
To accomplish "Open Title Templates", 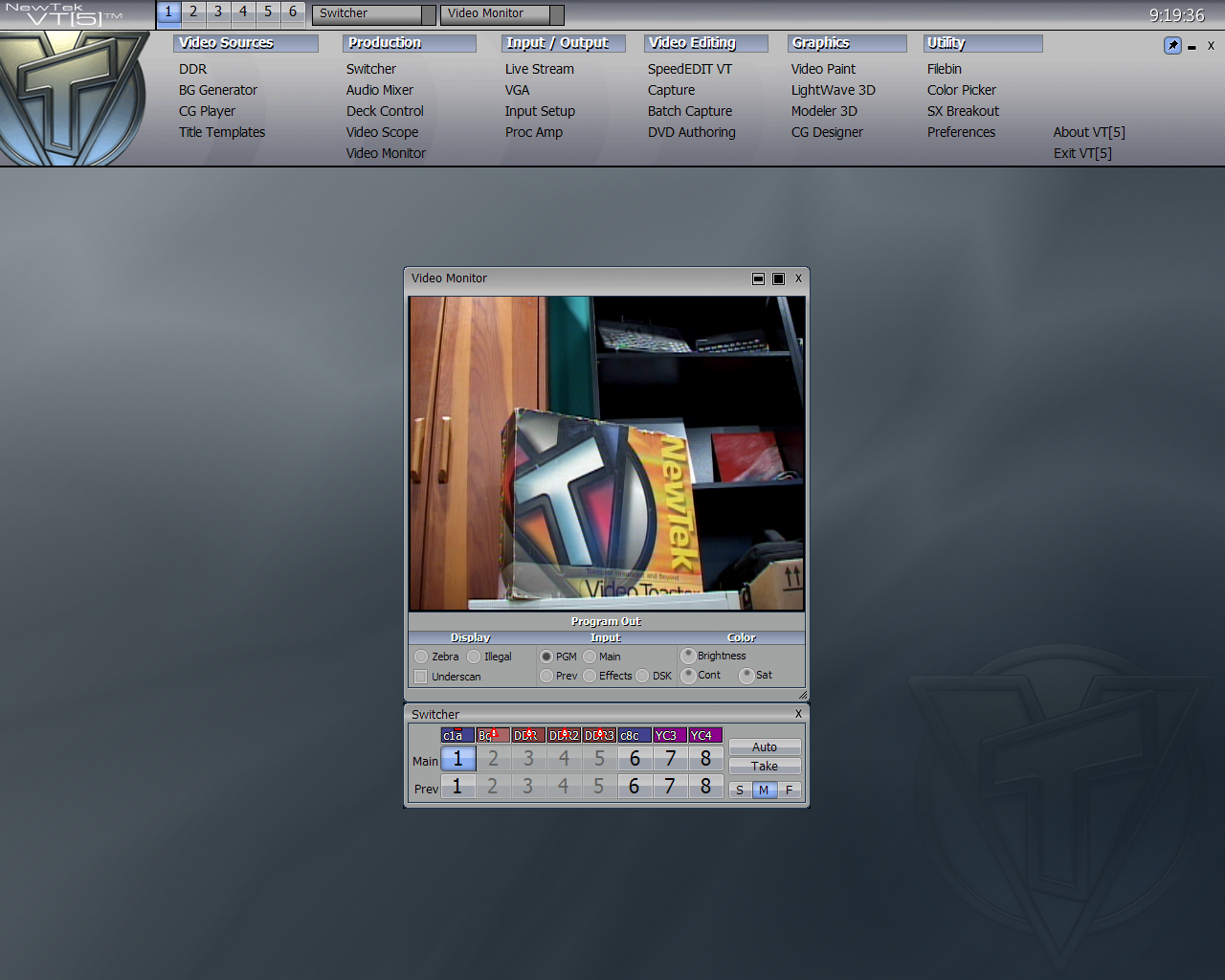I will click(x=222, y=132).
